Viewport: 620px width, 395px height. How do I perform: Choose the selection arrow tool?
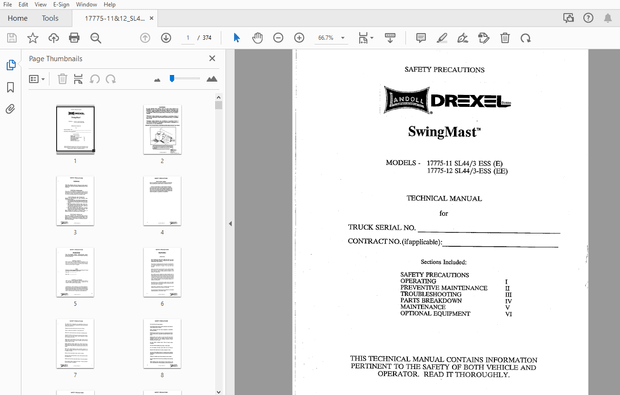pyautogui.click(x=236, y=38)
